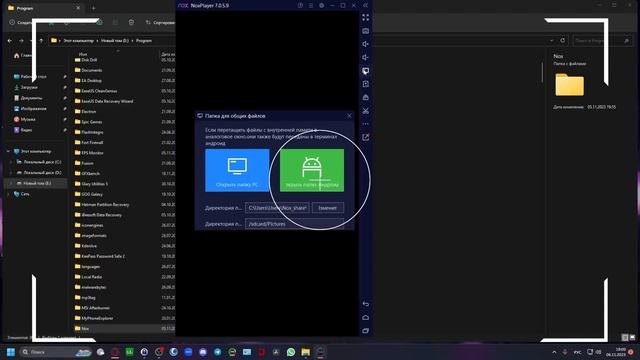Click the Nox folder preview thumbnail in details pane

click(x=569, y=84)
